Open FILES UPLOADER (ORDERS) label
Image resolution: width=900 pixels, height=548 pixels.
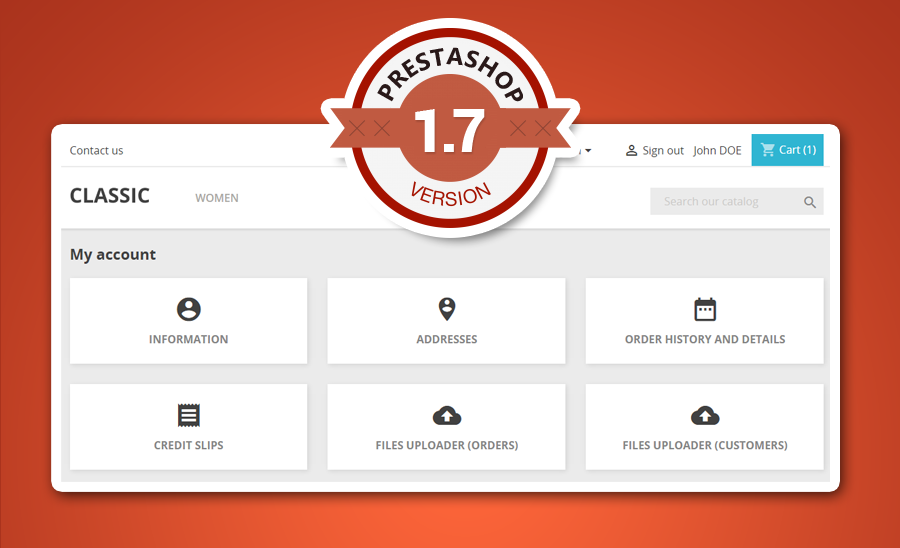click(x=447, y=445)
